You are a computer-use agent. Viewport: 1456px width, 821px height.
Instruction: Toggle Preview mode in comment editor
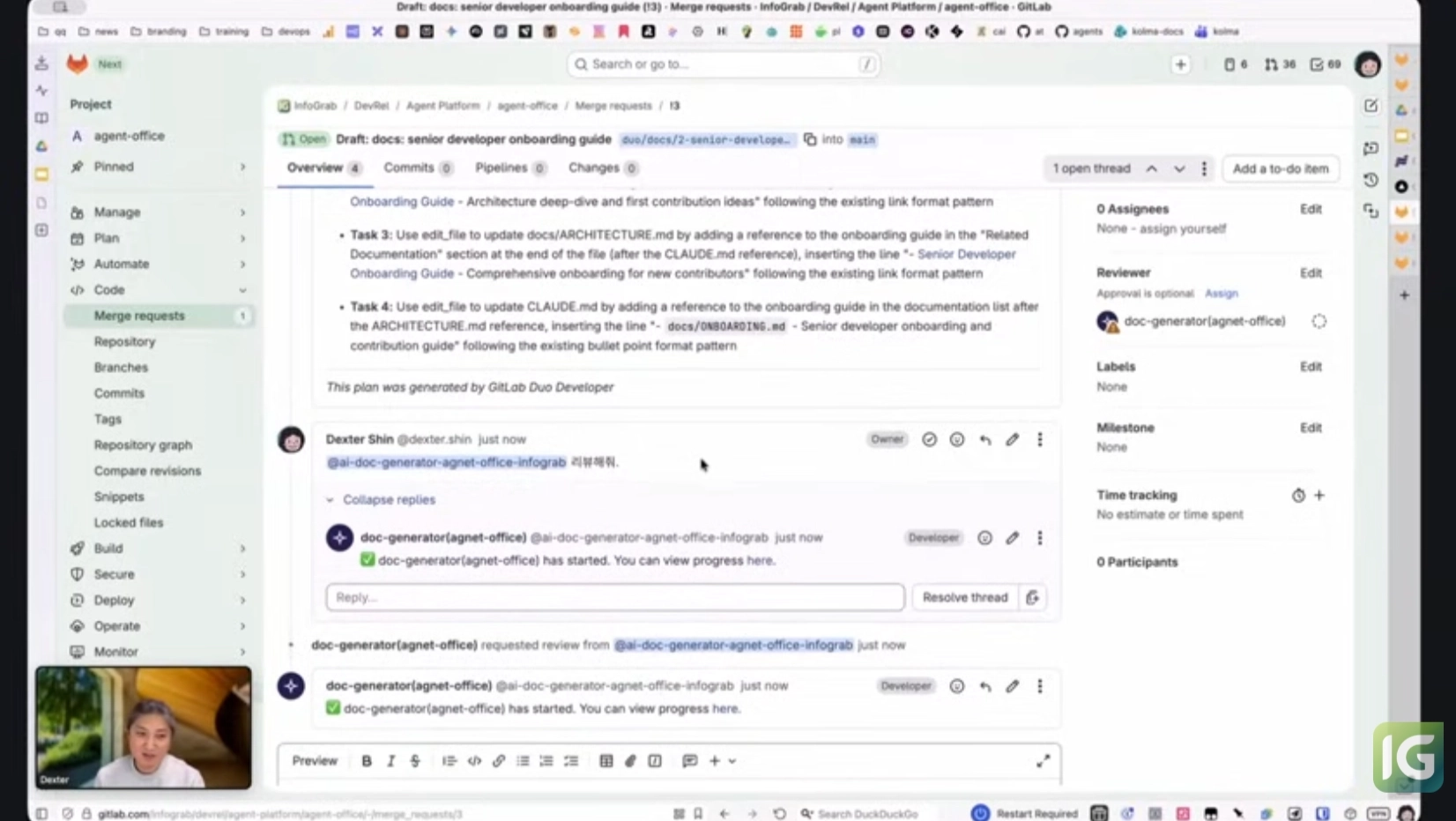pos(315,761)
